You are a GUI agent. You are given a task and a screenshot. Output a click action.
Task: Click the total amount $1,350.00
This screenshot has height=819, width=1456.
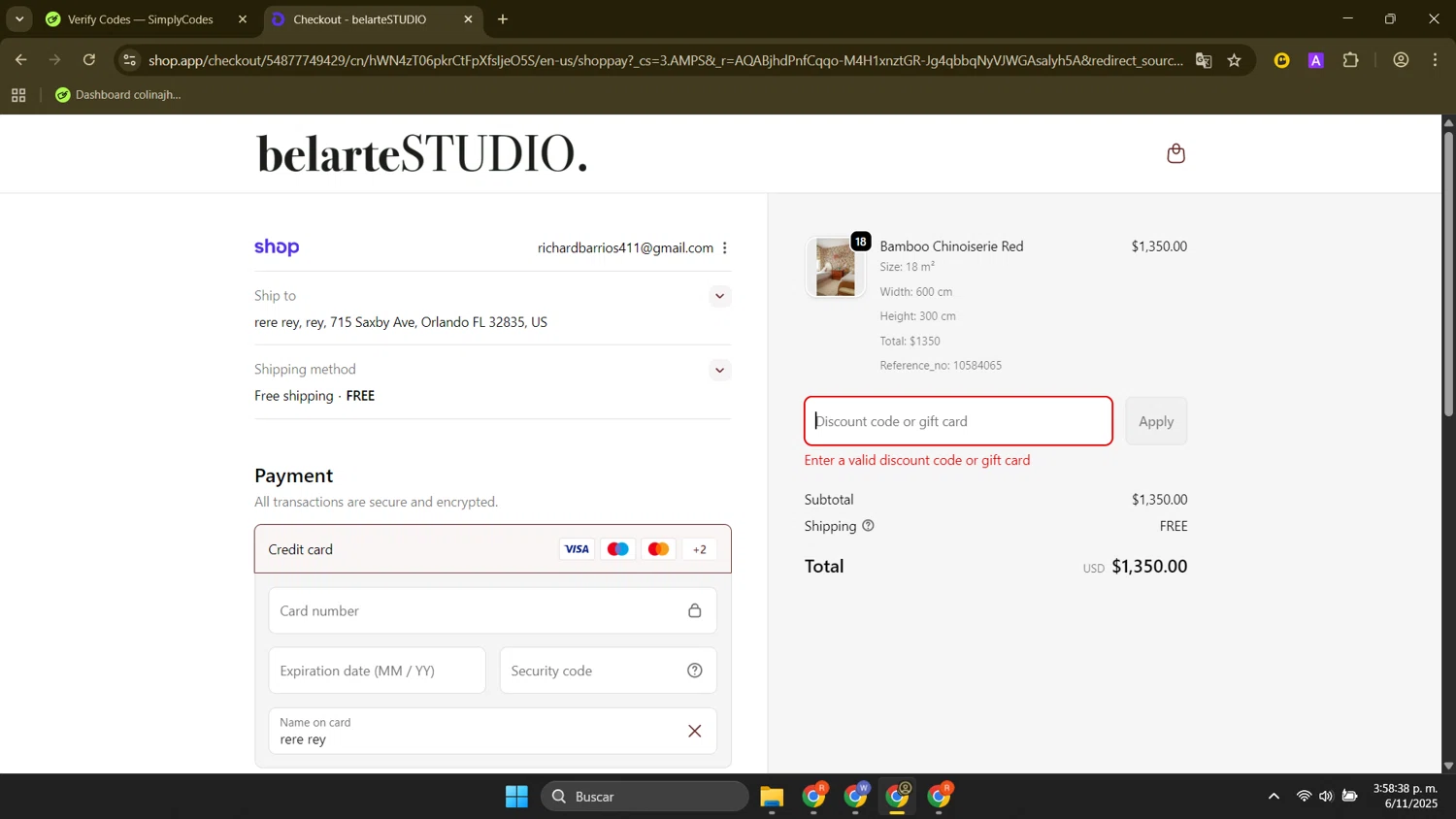point(1149,567)
